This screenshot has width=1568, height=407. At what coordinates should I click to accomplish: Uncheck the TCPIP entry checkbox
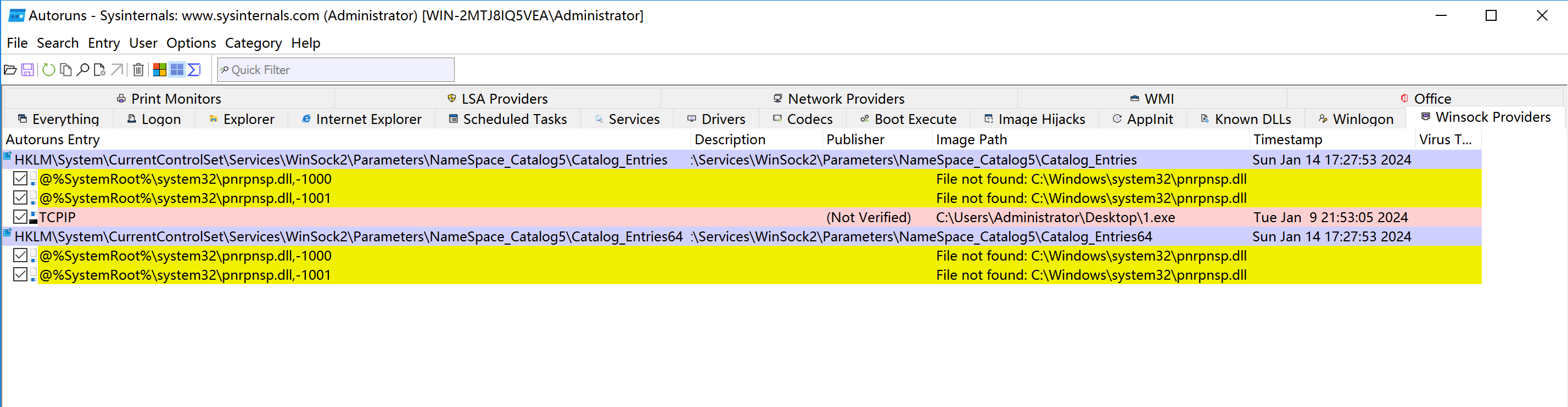point(20,217)
